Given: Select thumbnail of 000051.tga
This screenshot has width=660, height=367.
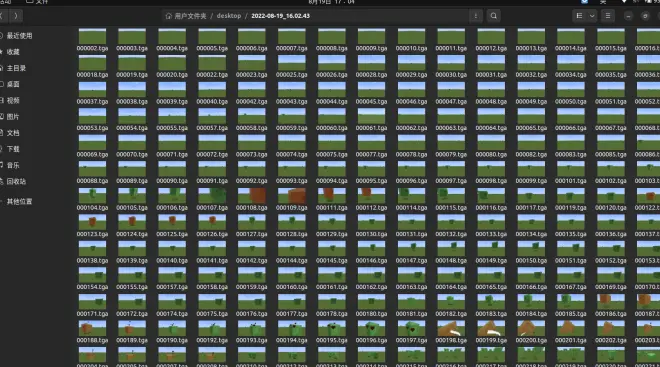Looking at the screenshot, I should (x=611, y=89).
